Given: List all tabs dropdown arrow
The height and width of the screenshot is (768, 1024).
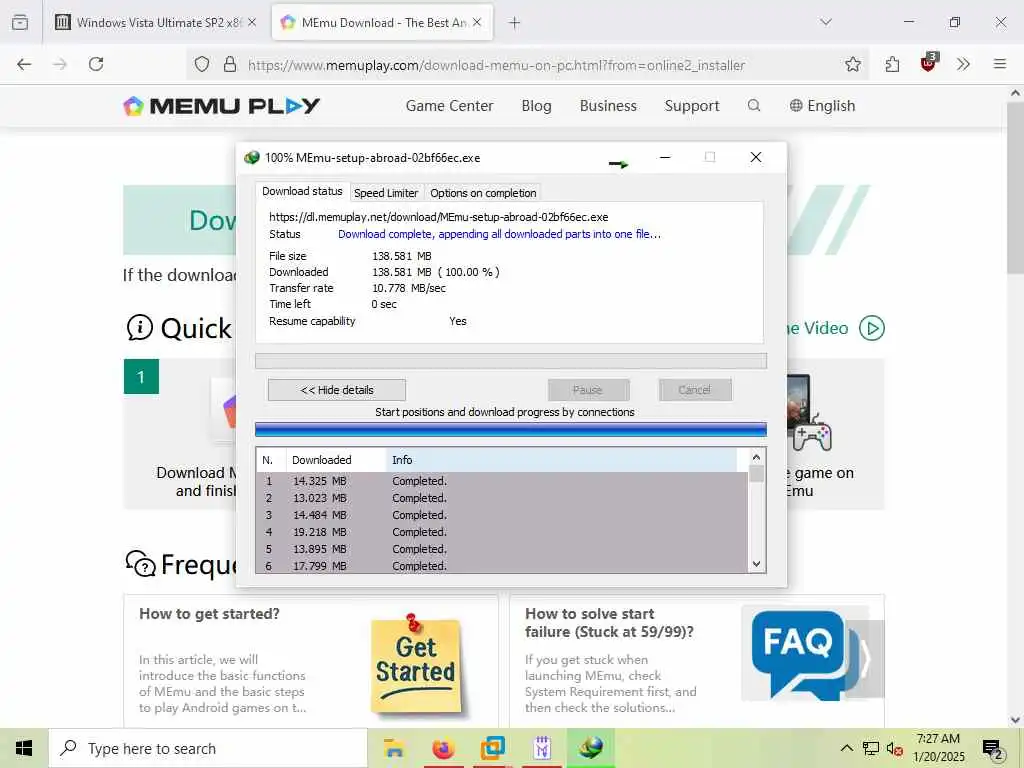Looking at the screenshot, I should (x=826, y=22).
